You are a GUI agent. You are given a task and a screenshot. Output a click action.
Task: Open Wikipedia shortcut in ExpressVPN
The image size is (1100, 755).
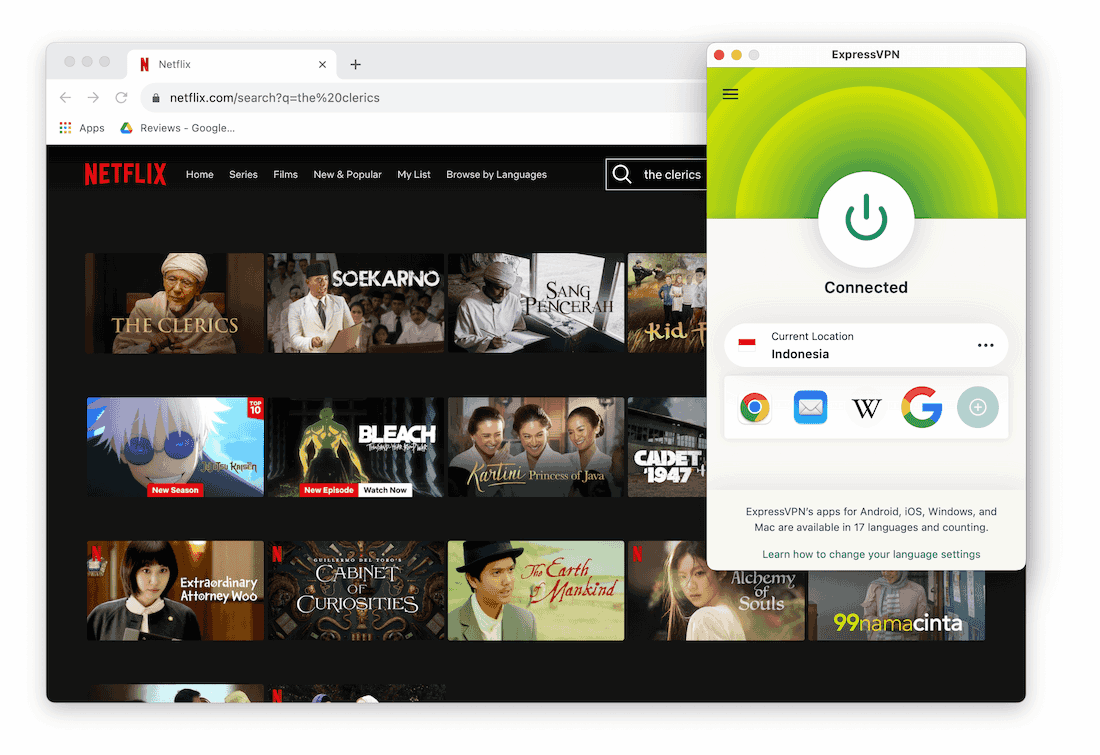866,408
